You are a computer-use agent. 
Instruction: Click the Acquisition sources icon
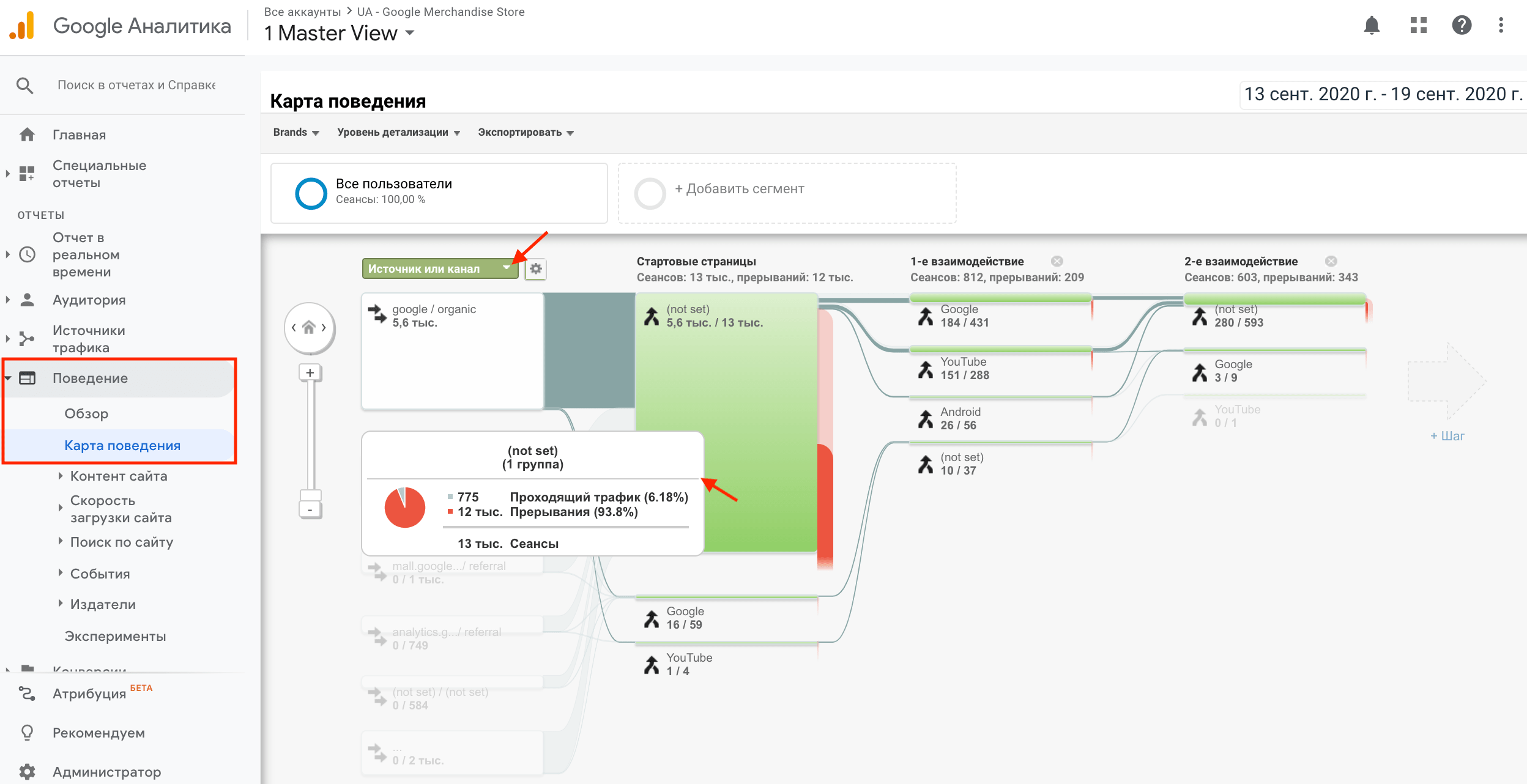click(x=27, y=339)
